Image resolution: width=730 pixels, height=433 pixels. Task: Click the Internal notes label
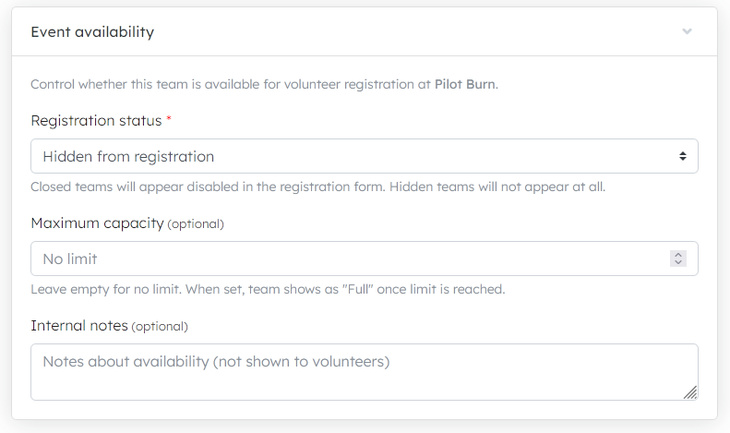click(79, 326)
